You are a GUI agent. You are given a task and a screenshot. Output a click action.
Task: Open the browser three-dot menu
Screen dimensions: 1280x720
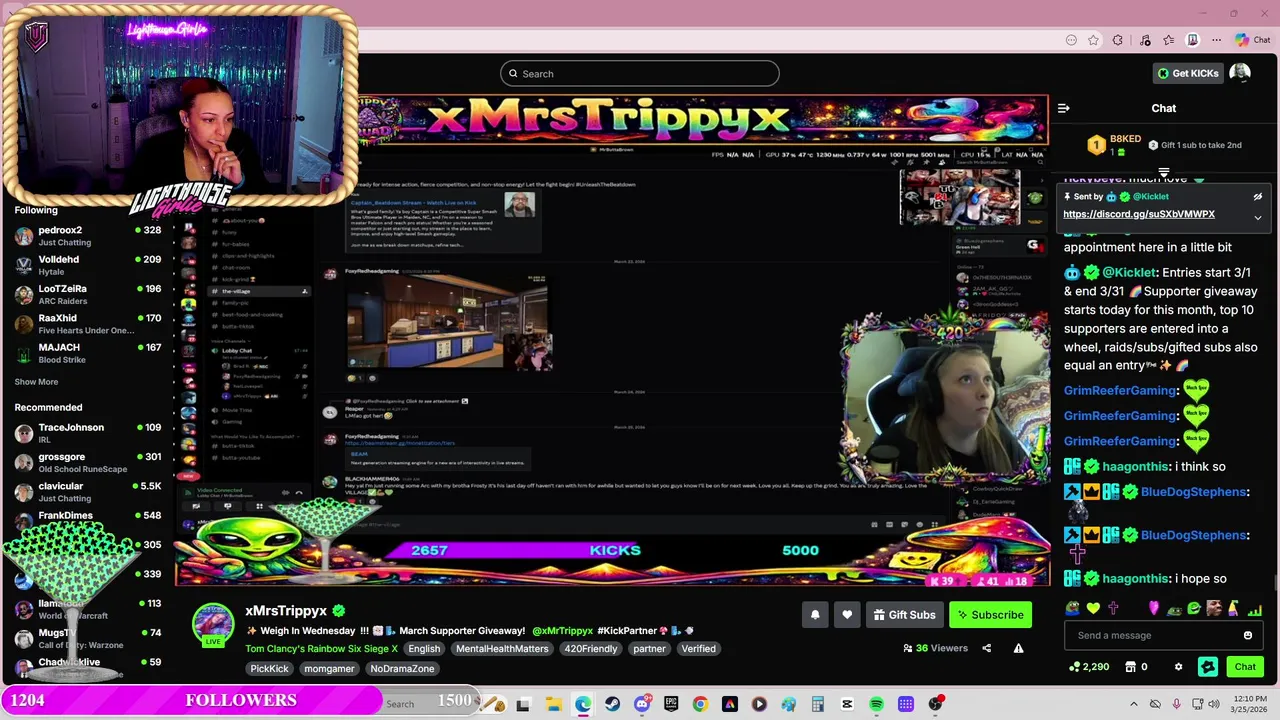1216,40
